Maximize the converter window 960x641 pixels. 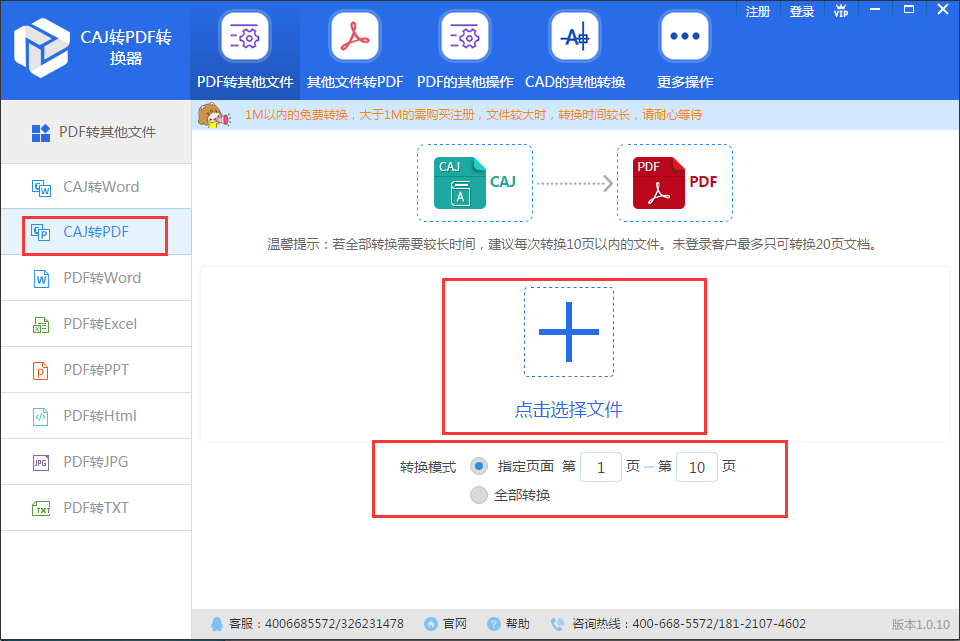point(909,10)
